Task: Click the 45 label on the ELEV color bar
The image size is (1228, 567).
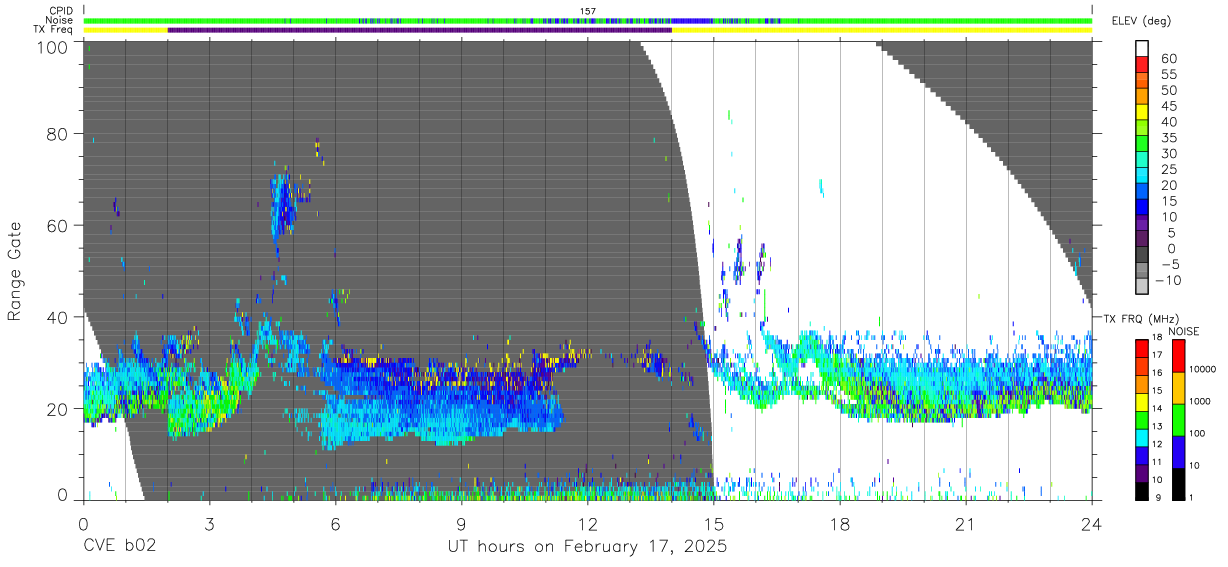Action: (1169, 106)
